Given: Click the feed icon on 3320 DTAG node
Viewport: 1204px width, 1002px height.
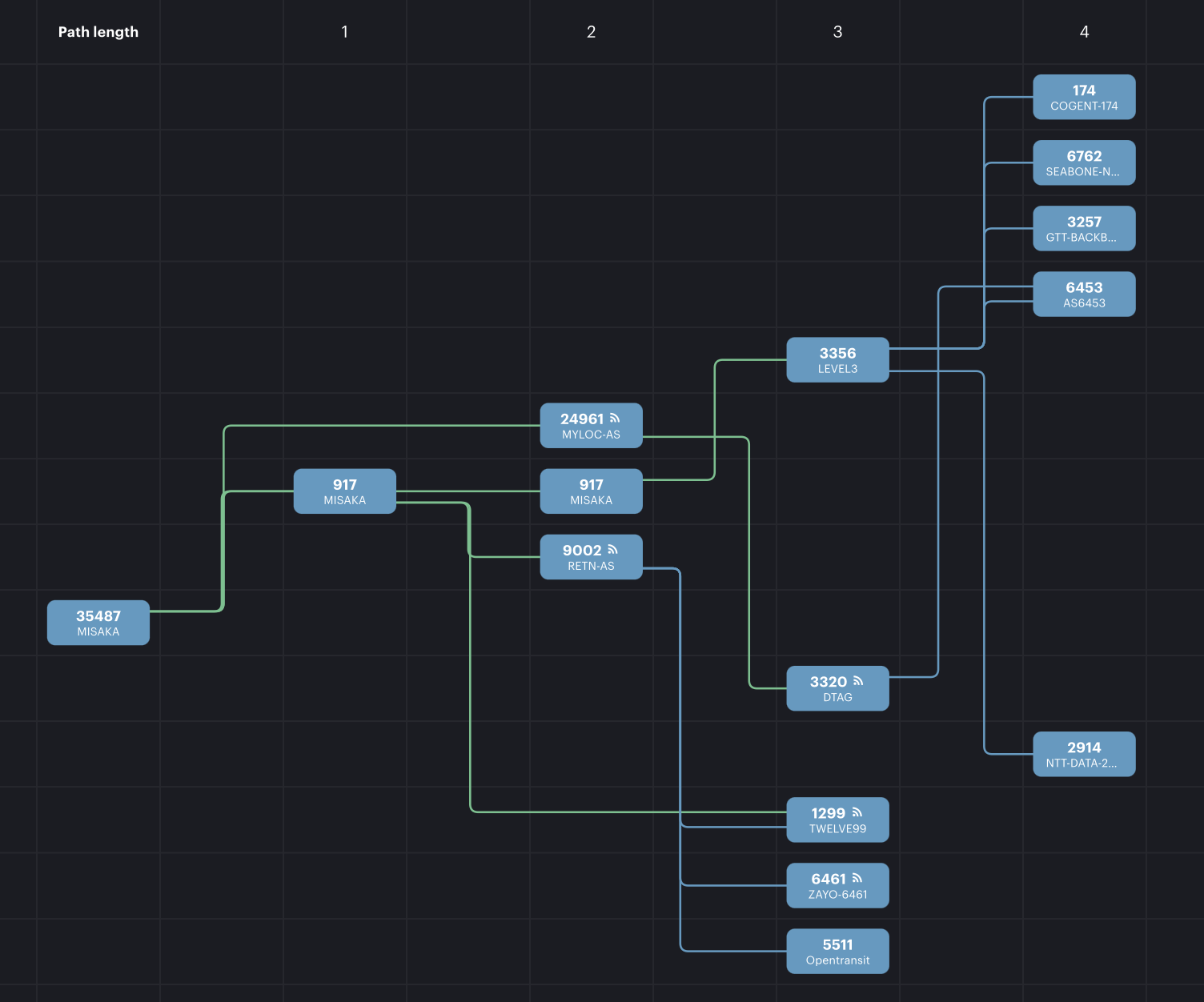Looking at the screenshot, I should [858, 681].
